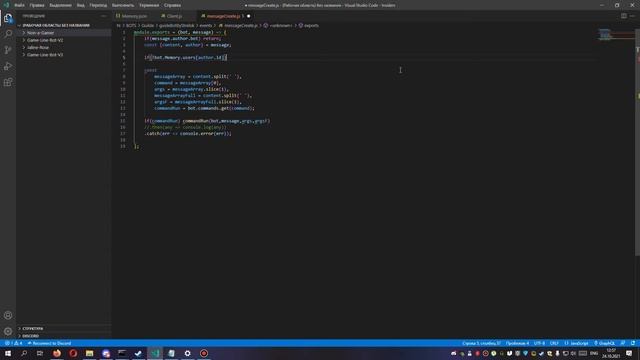Image resolution: width=640 pixels, height=360 pixels.
Task: Click the errors and warnings status indicator
Action: [x=13, y=343]
